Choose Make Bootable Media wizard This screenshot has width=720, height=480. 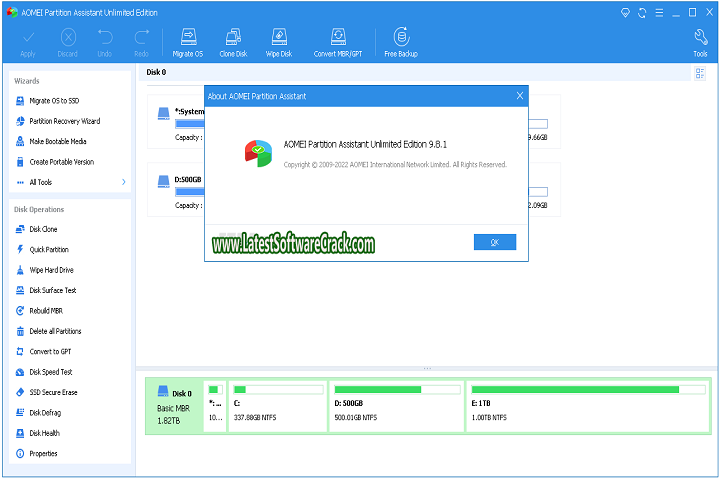57,141
